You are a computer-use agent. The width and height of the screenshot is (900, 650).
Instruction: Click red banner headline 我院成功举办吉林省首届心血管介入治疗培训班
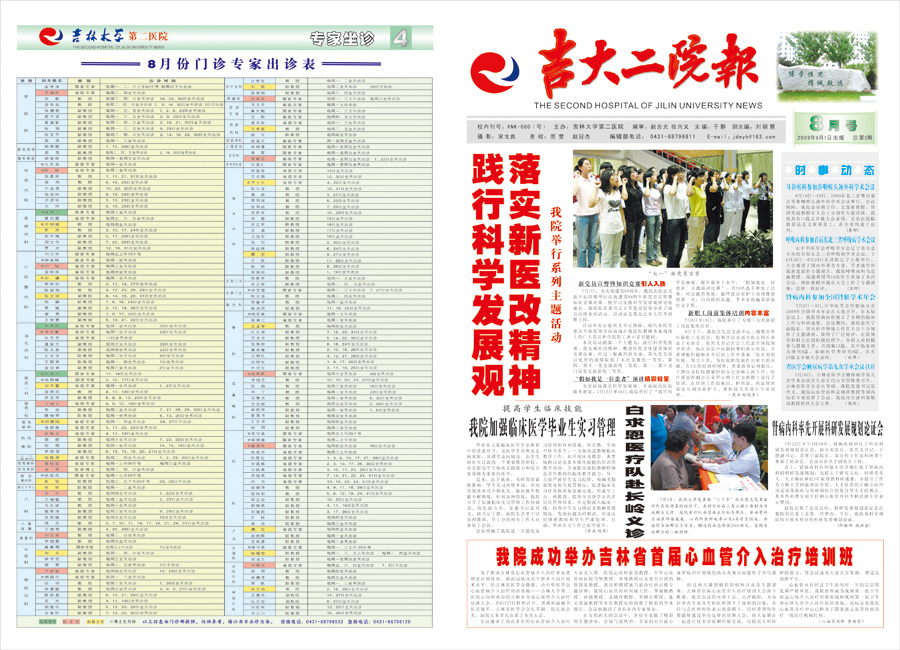point(674,556)
